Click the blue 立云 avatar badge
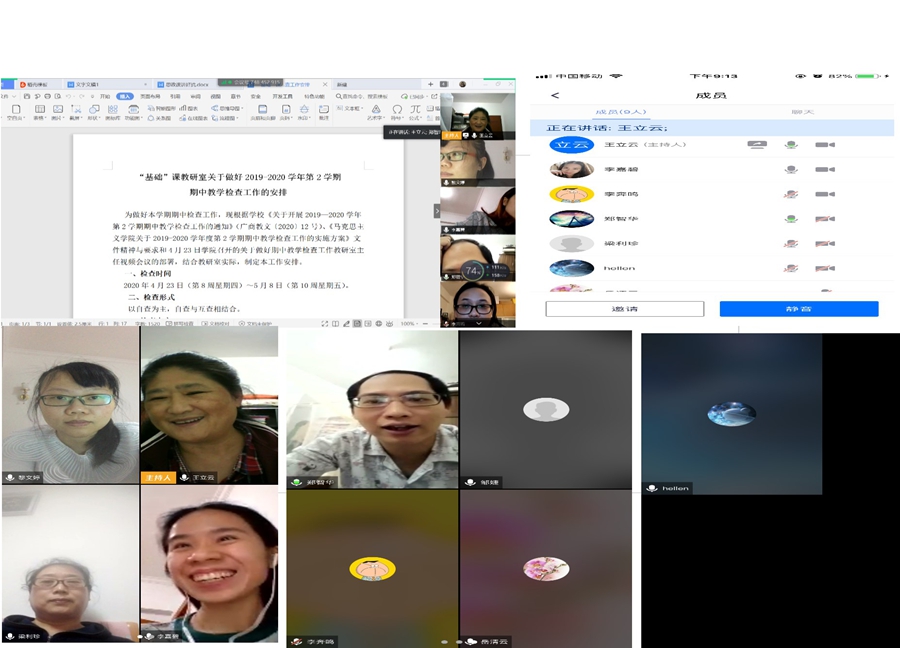900x648 pixels. 571,145
